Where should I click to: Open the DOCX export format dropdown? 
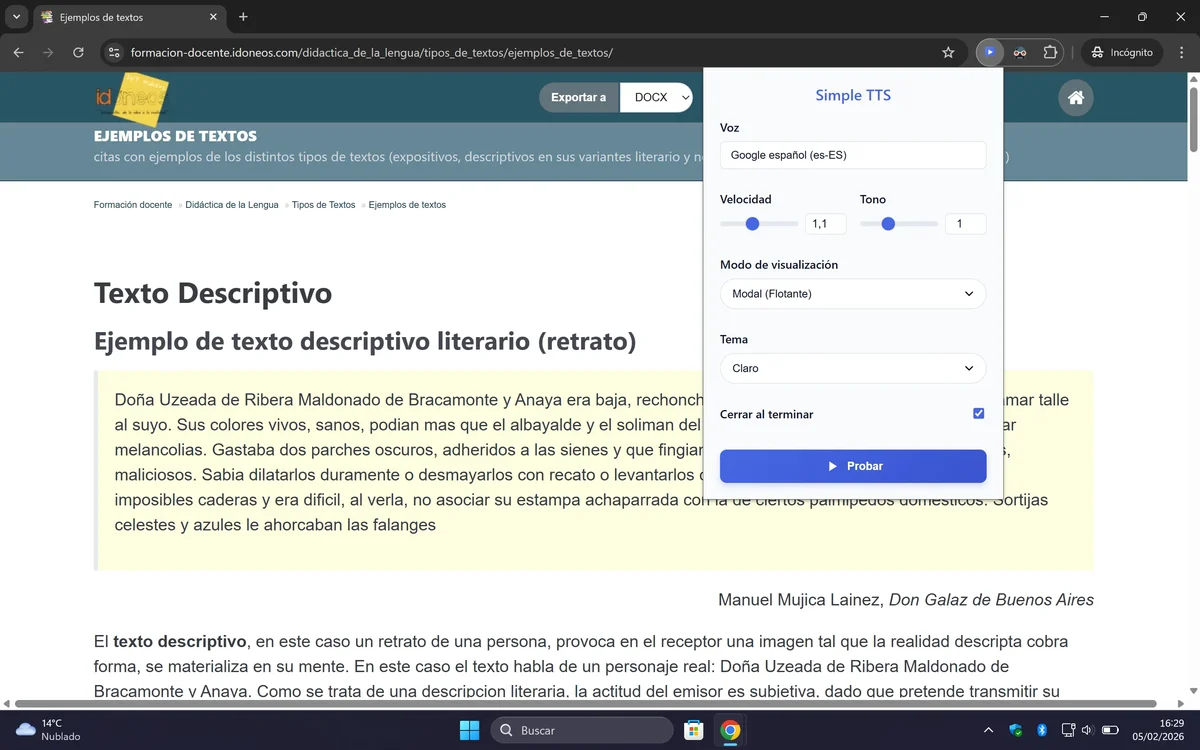click(656, 97)
